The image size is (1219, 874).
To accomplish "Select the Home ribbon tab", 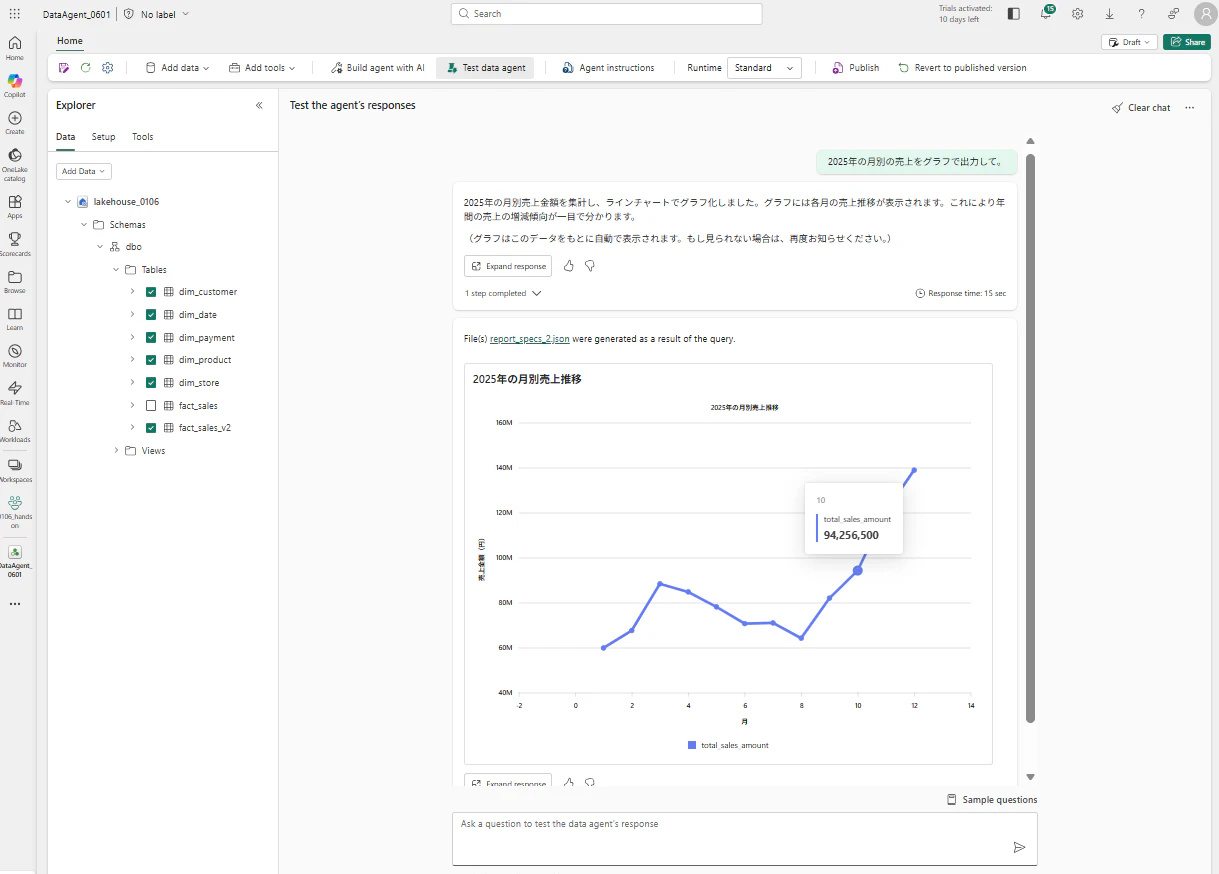I will pos(70,41).
